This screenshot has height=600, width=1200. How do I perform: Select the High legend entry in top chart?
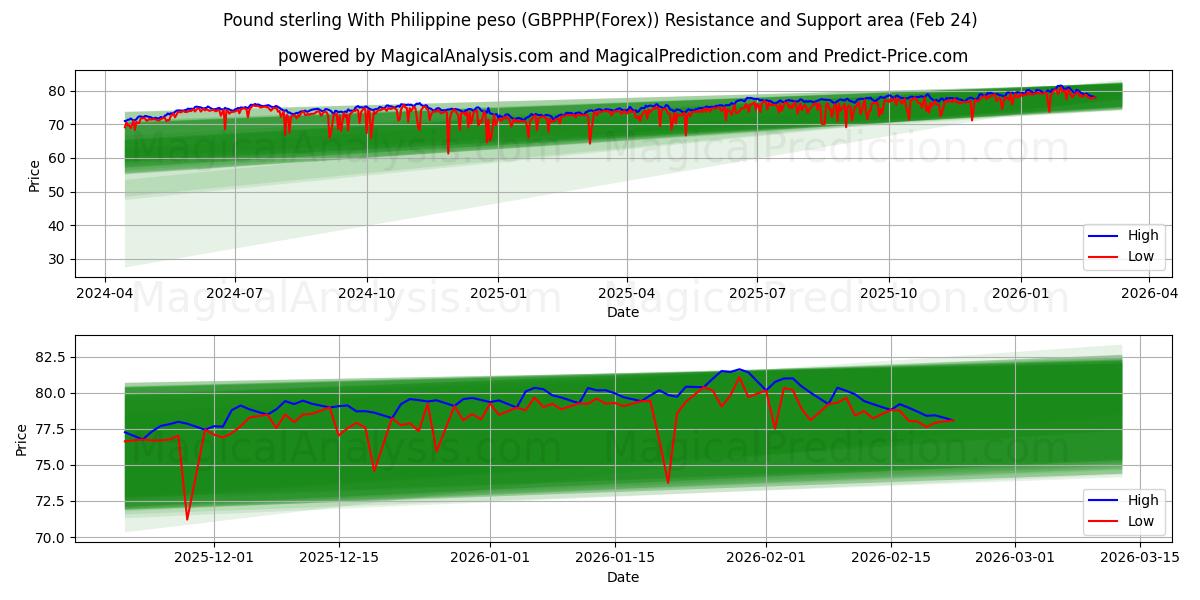[1146, 234]
